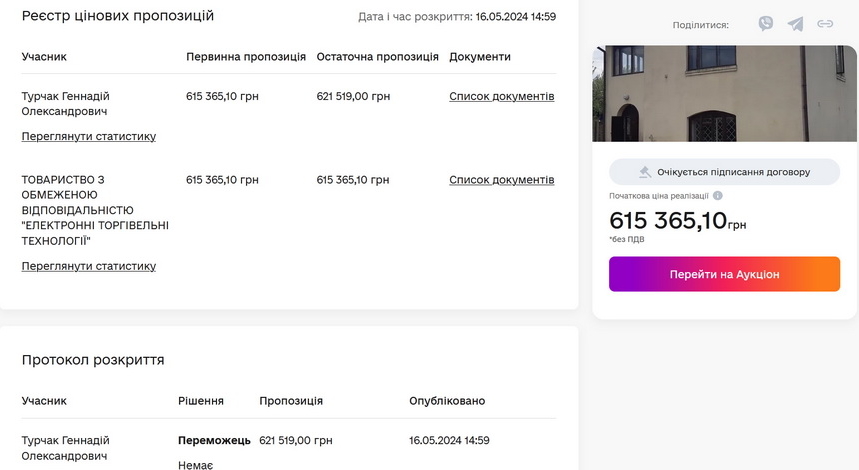Copy the auction link icon
859x470 pixels.
[825, 24]
